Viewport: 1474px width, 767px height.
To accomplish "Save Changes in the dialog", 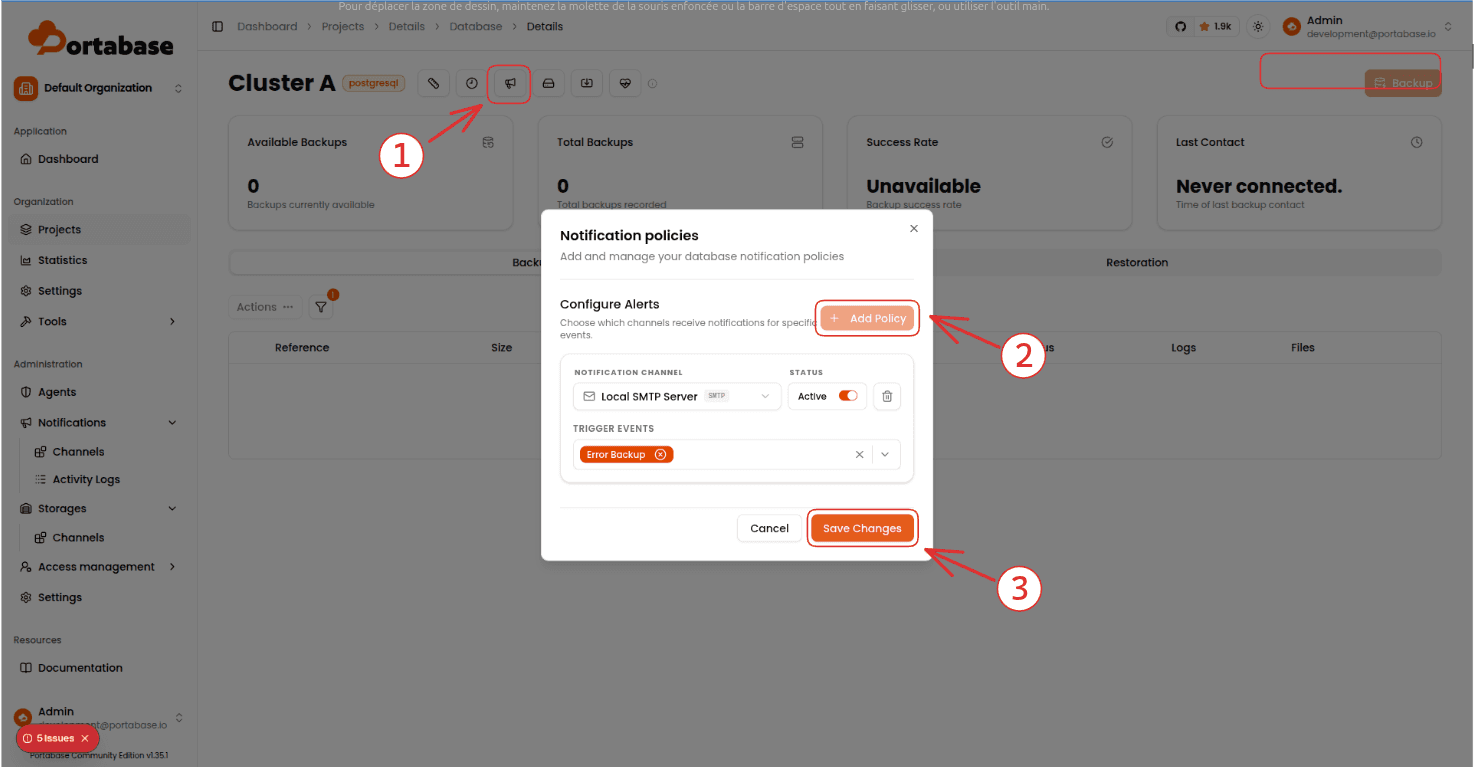I will coord(862,529).
